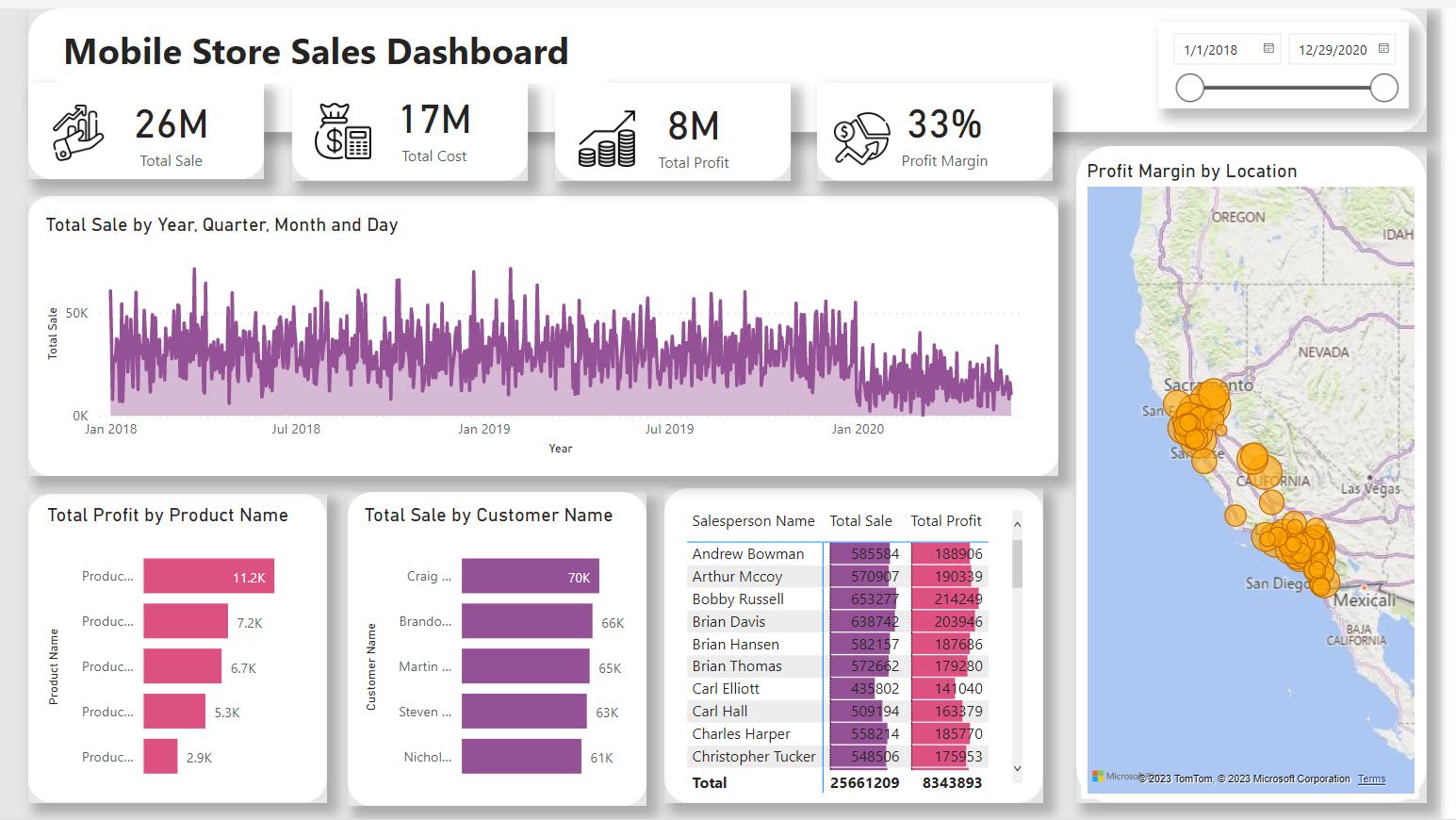The width and height of the screenshot is (1456, 820).
Task: Click the grand total profit value 8343893
Action: coord(952,782)
